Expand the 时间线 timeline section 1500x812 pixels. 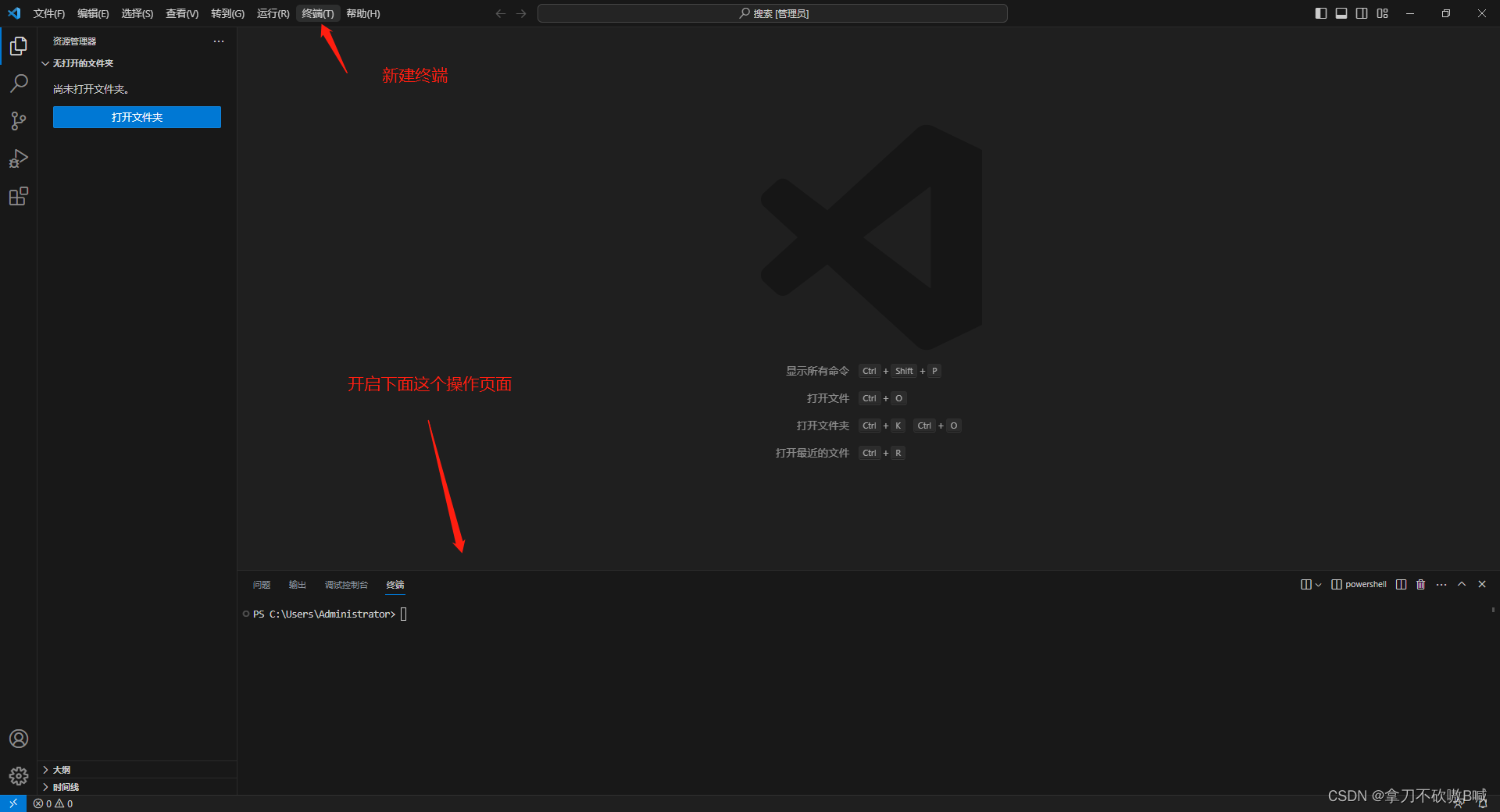pyautogui.click(x=137, y=787)
